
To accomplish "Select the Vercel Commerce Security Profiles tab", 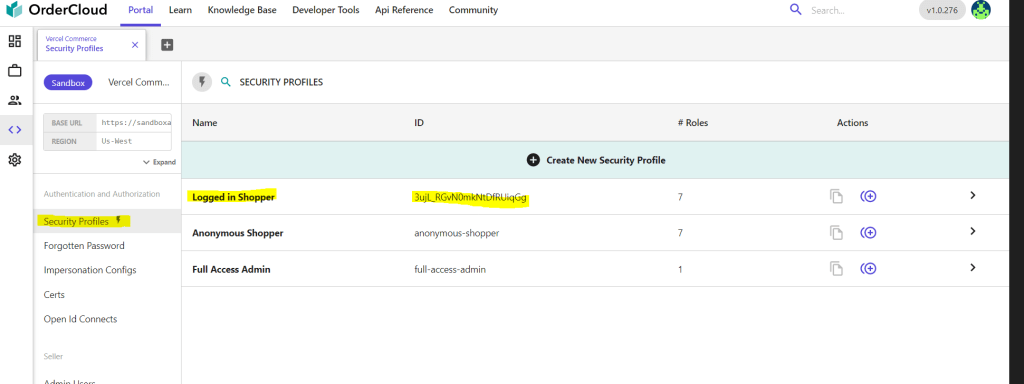I will (x=92, y=44).
